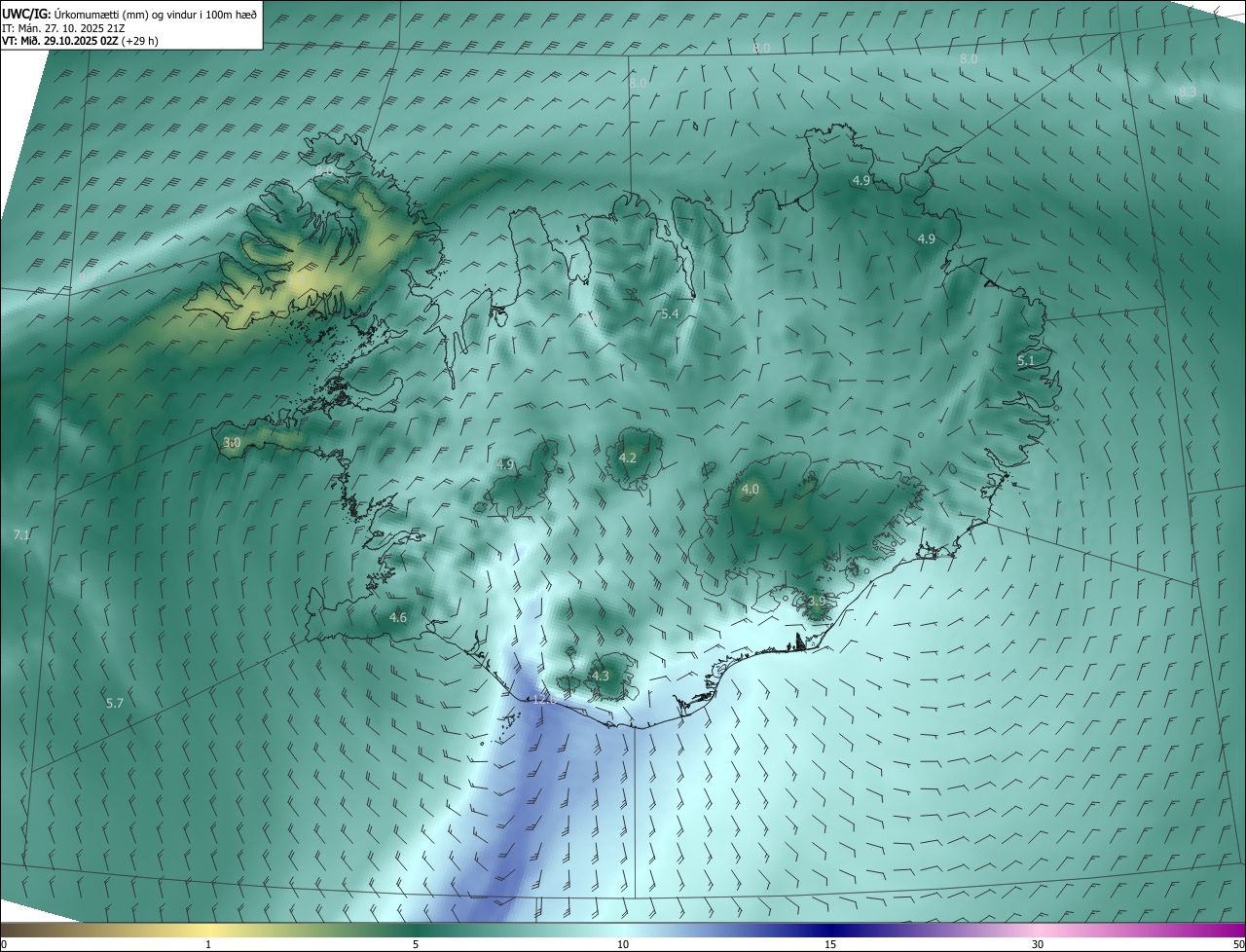Click the colour scale tick label 5
The height and width of the screenshot is (952, 1246).
pyautogui.click(x=416, y=944)
